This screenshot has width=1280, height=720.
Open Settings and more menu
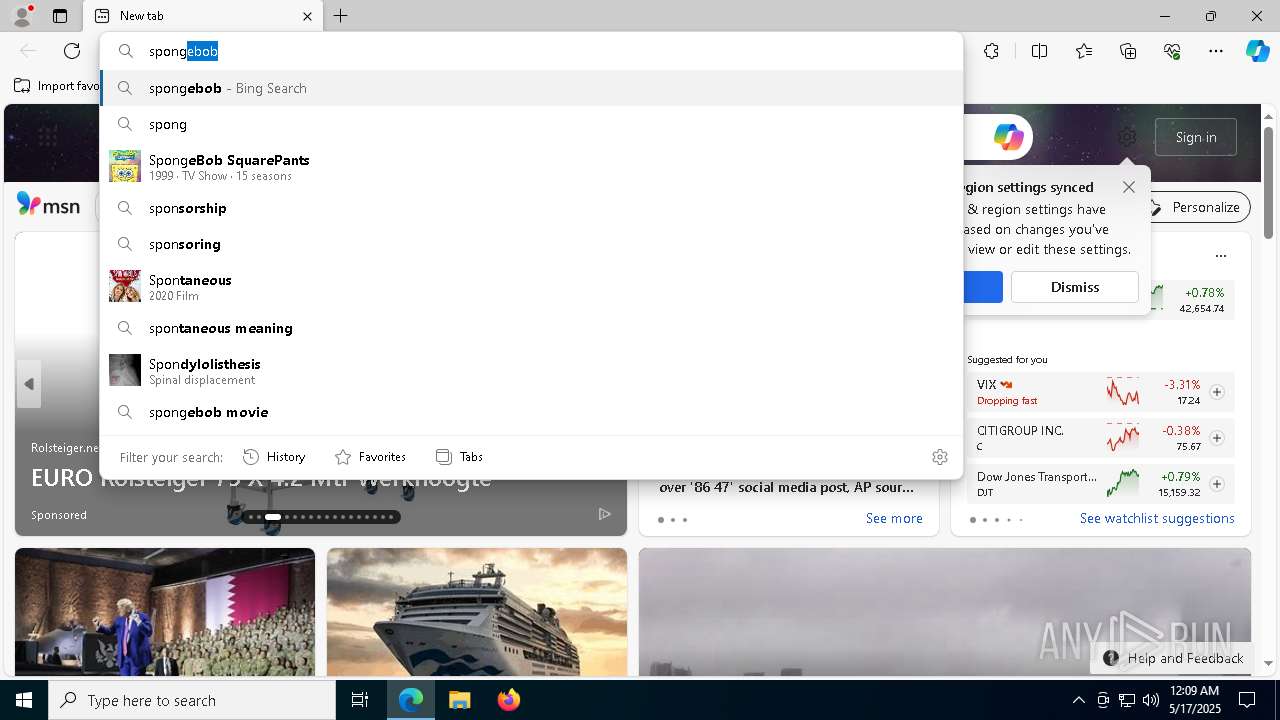[1216, 51]
